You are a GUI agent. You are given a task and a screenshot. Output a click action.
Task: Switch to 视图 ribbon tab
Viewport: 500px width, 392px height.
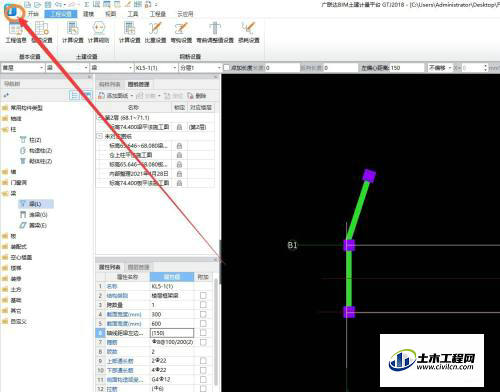[110, 14]
